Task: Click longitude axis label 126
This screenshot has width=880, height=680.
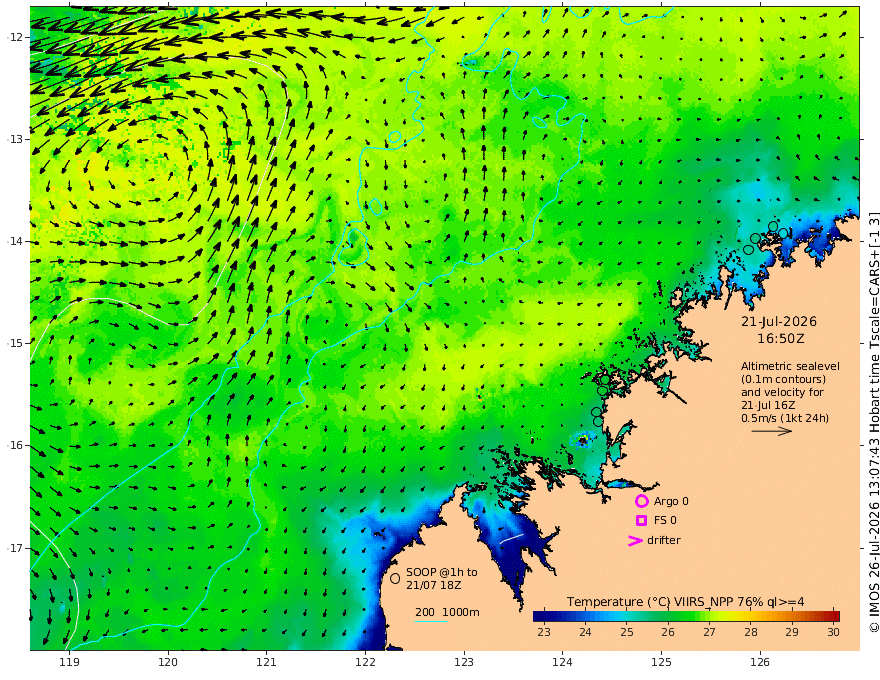Action: tap(760, 663)
